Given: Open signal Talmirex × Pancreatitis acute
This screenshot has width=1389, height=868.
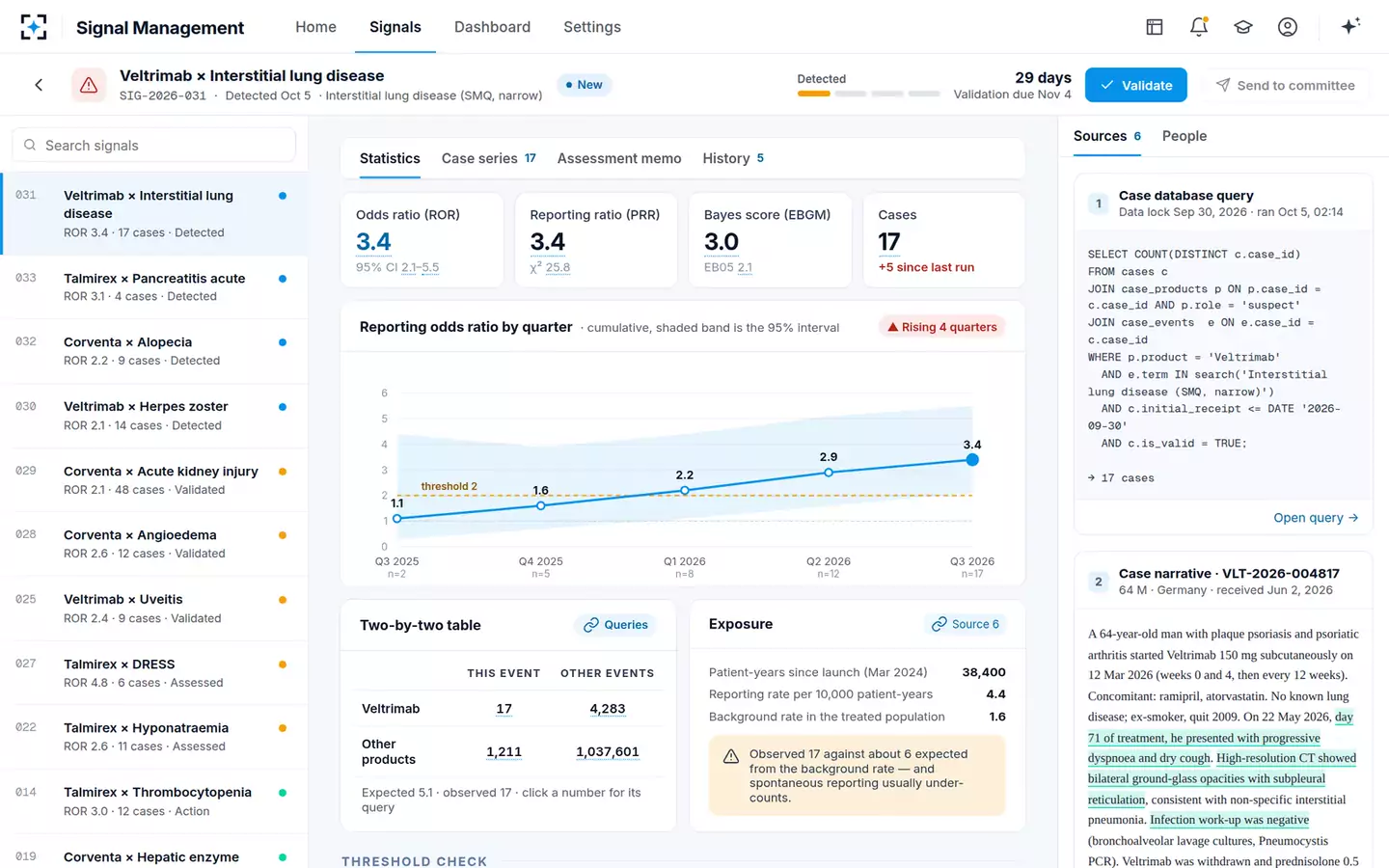Looking at the screenshot, I should [x=154, y=287].
